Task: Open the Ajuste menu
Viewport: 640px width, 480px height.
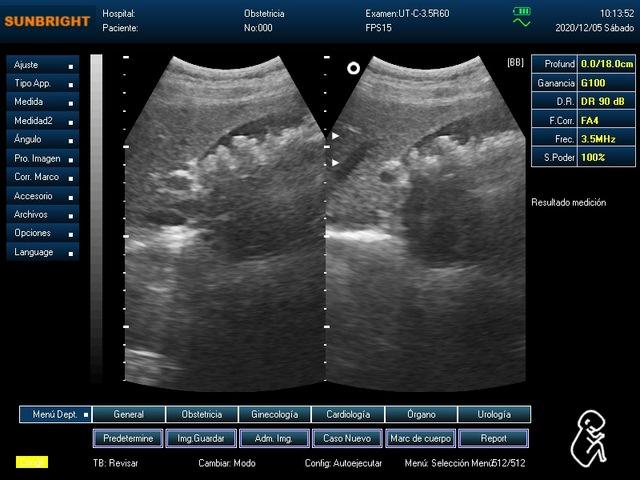Action: point(43,65)
